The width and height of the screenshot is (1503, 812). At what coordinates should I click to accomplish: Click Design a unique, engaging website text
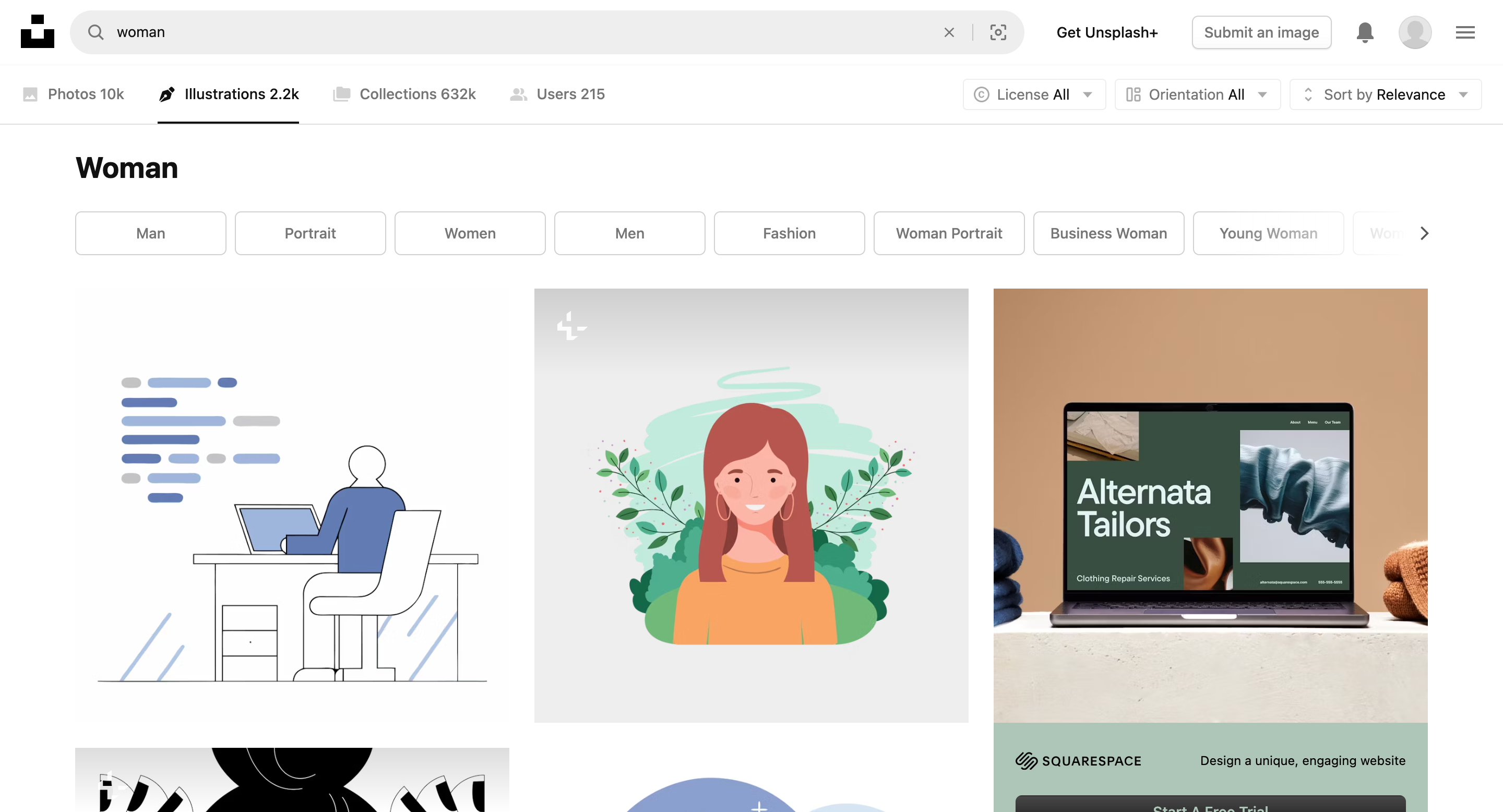point(1302,761)
